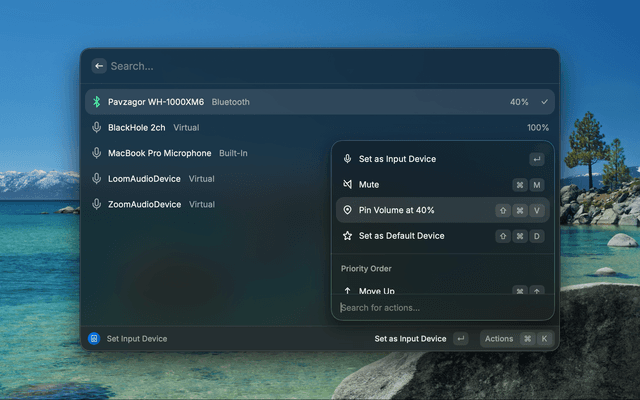The height and width of the screenshot is (400, 640).
Task: Choose Set as Input Device from actions menu
Action: pyautogui.click(x=397, y=159)
